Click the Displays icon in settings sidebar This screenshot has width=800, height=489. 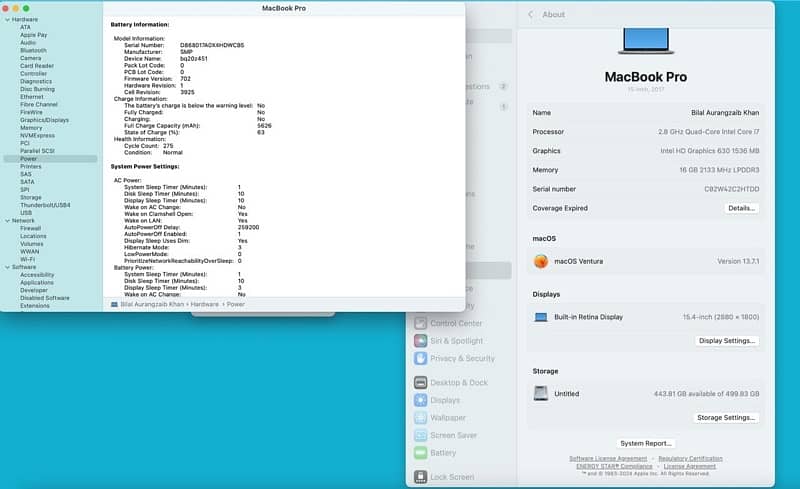click(420, 400)
